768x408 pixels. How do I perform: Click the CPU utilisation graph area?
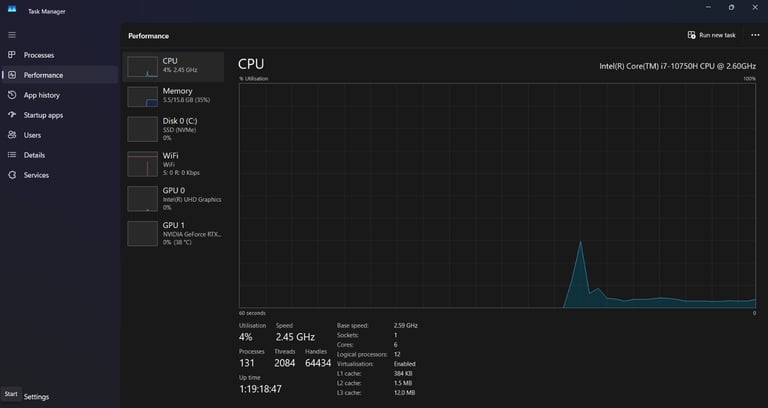(497, 195)
